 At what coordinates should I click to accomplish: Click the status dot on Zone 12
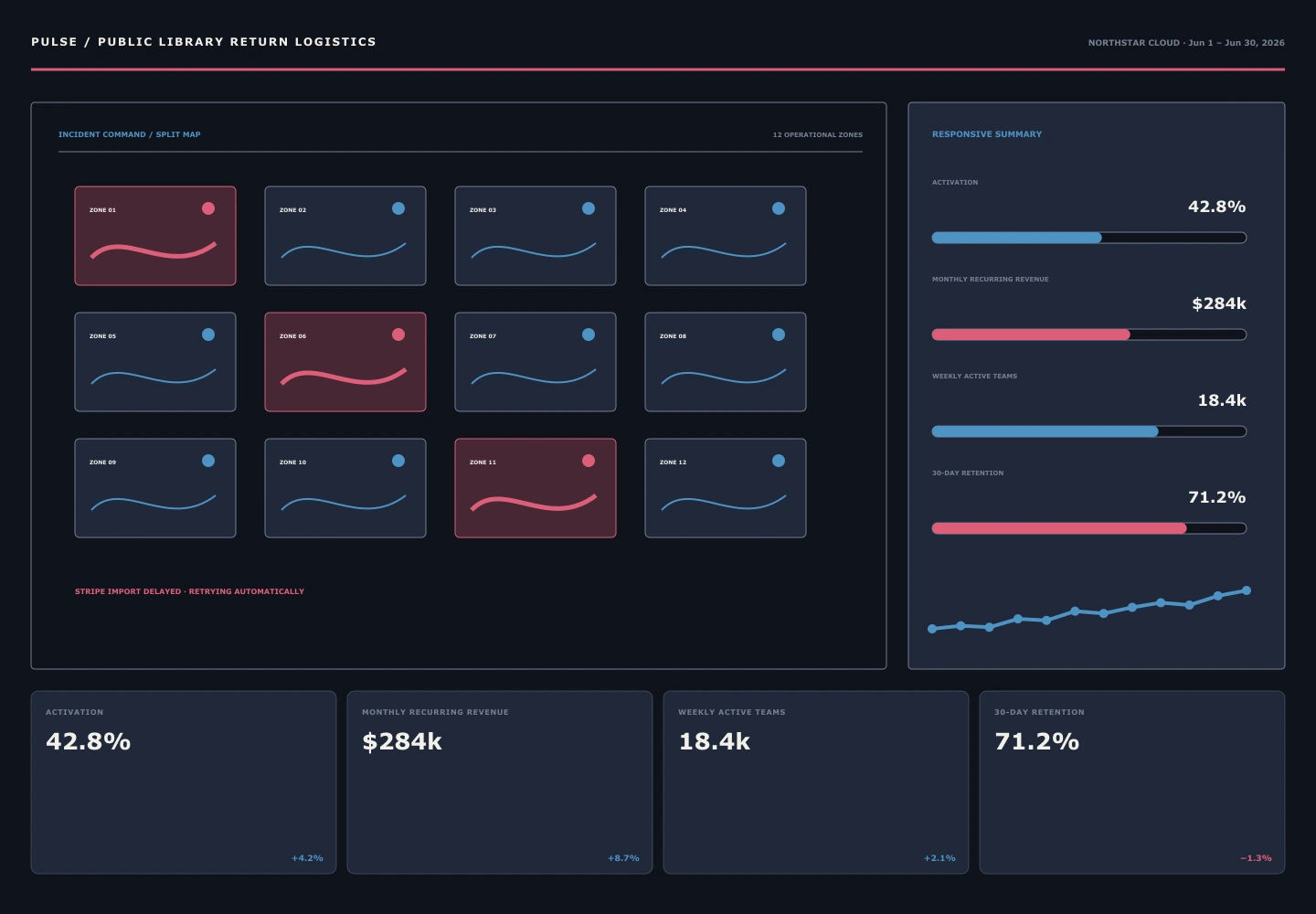point(779,461)
